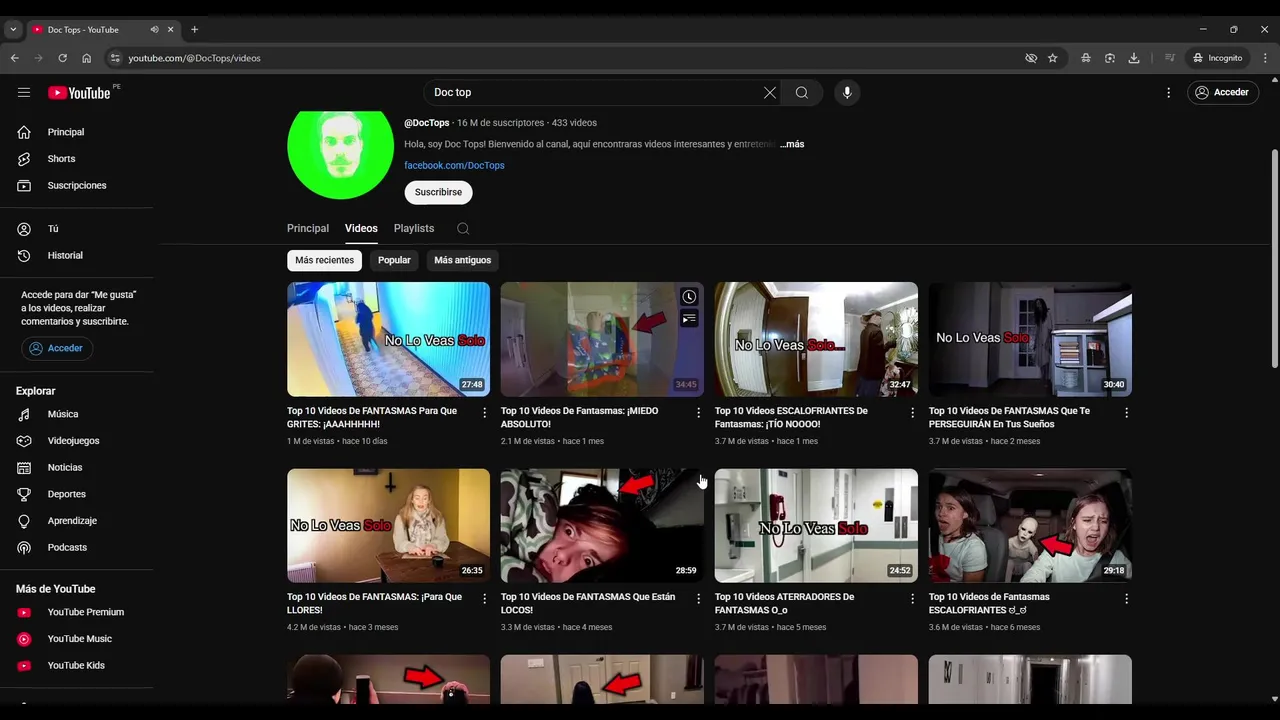Open options menu for ¡TÍO NOOOO! video
The height and width of the screenshot is (720, 1280).
912,412
